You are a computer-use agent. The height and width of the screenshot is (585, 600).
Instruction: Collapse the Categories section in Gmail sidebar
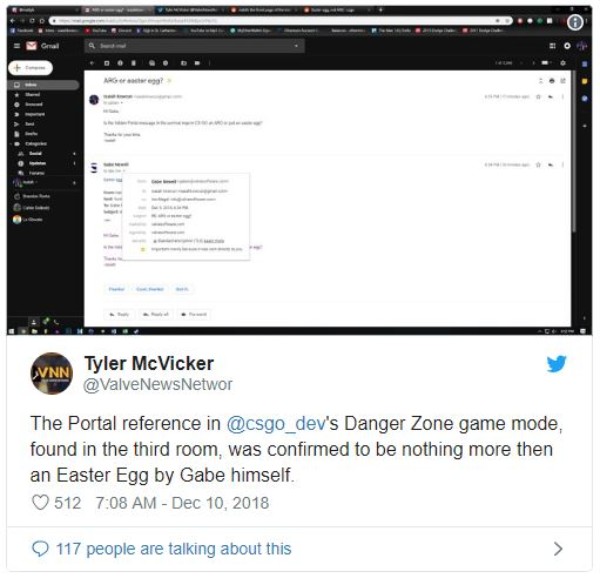[16, 144]
